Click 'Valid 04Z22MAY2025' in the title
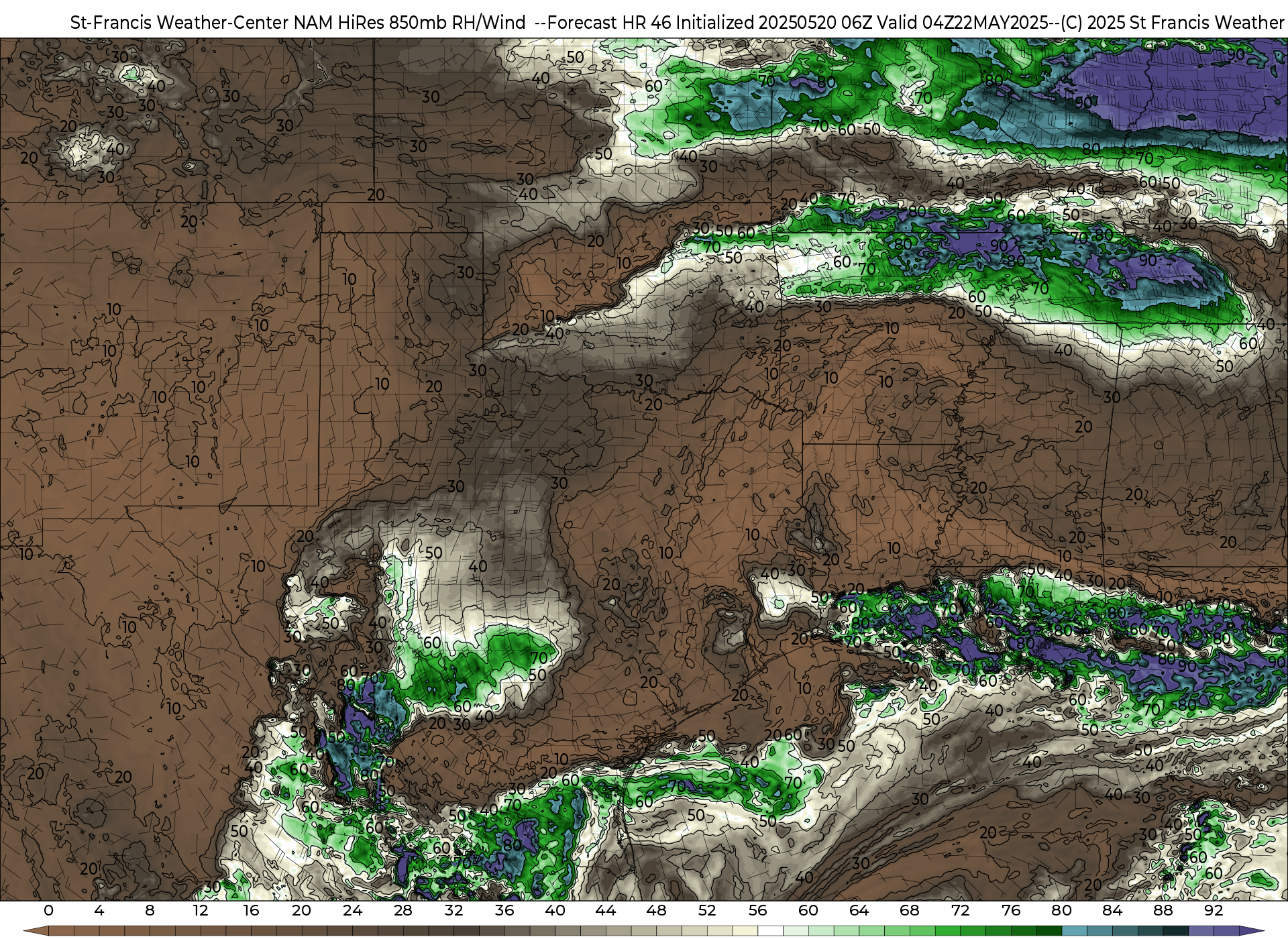Viewport: 1288px width, 939px height. [961, 23]
